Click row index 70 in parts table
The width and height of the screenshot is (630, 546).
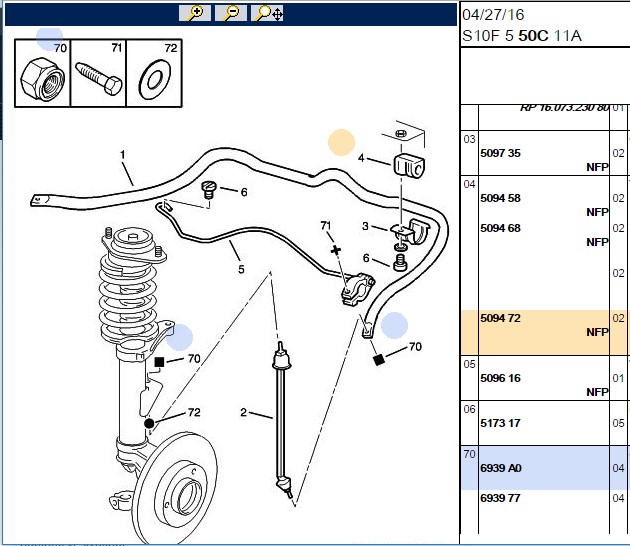pyautogui.click(x=469, y=454)
